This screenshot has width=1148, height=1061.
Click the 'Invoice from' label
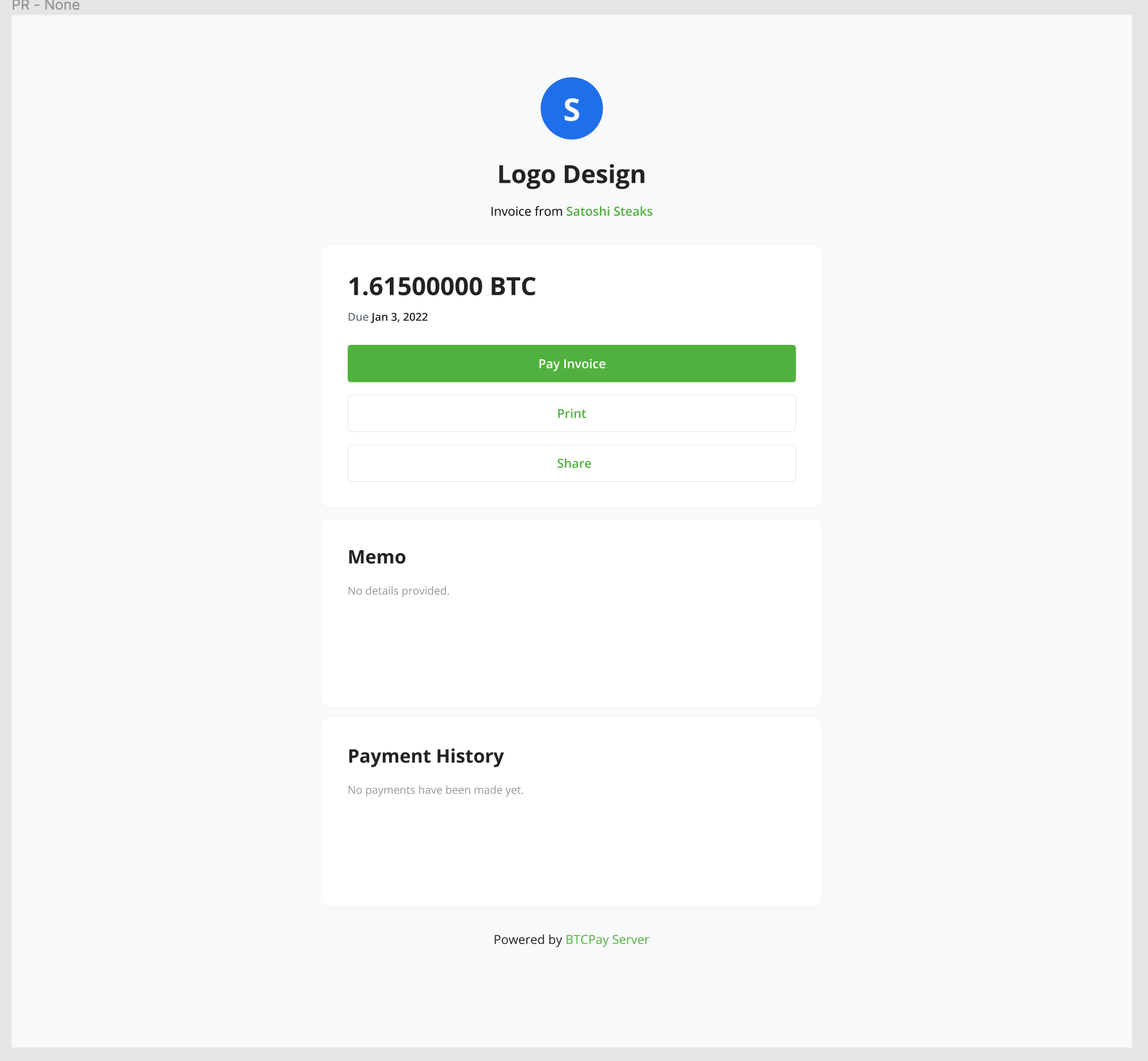[x=526, y=211]
